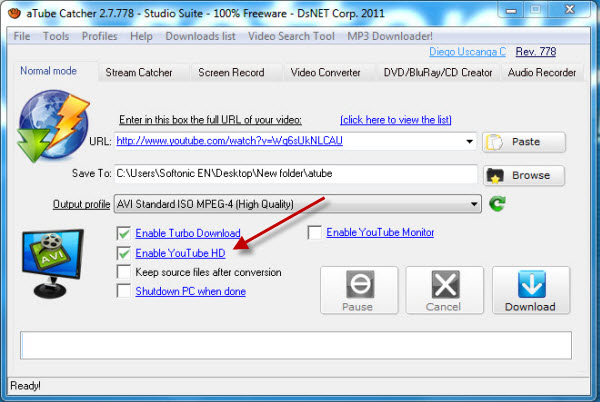The height and width of the screenshot is (402, 600).
Task: Enable the YouTube Monitor checkbox
Action: [315, 233]
